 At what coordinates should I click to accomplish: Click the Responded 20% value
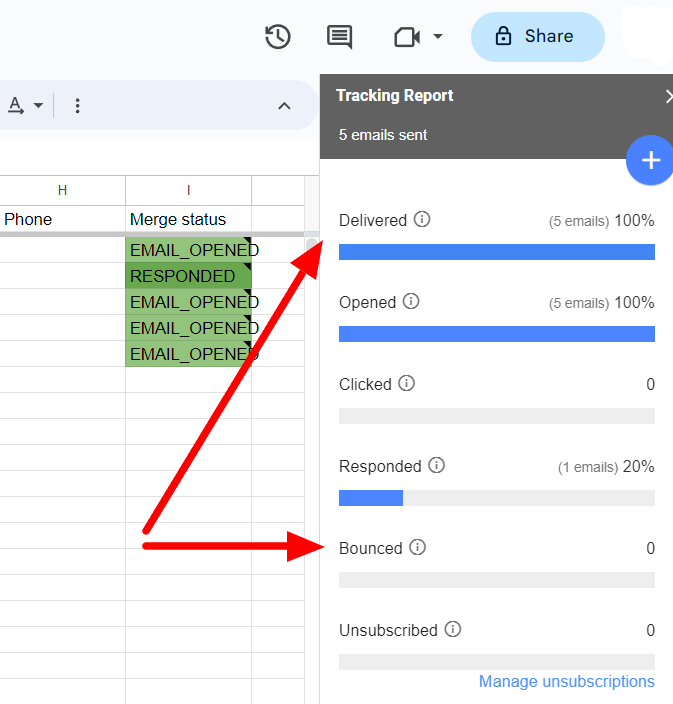[638, 466]
